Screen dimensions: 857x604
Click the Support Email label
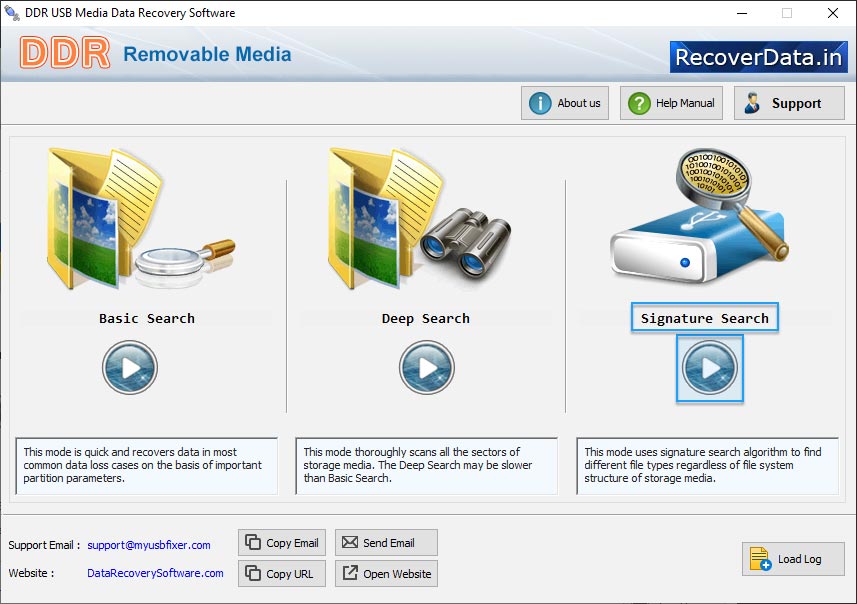[x=44, y=545]
